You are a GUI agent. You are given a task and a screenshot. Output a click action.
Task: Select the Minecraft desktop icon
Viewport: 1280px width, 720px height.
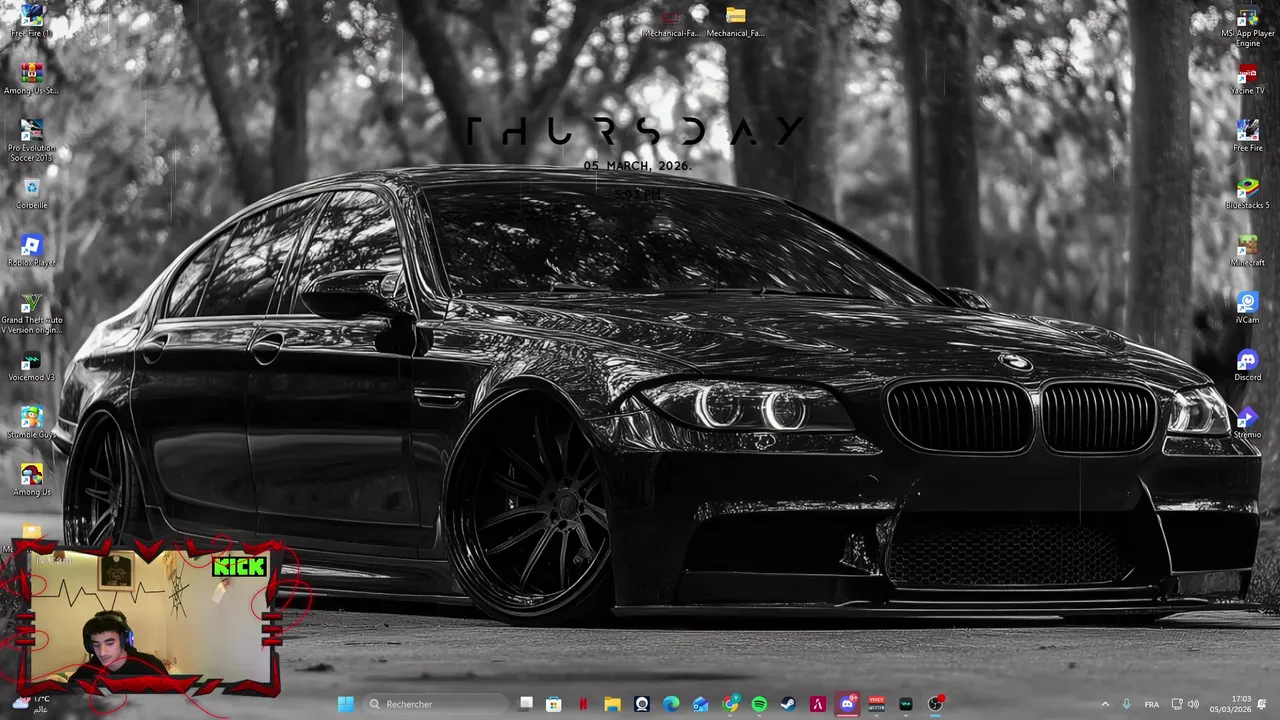point(1247,250)
